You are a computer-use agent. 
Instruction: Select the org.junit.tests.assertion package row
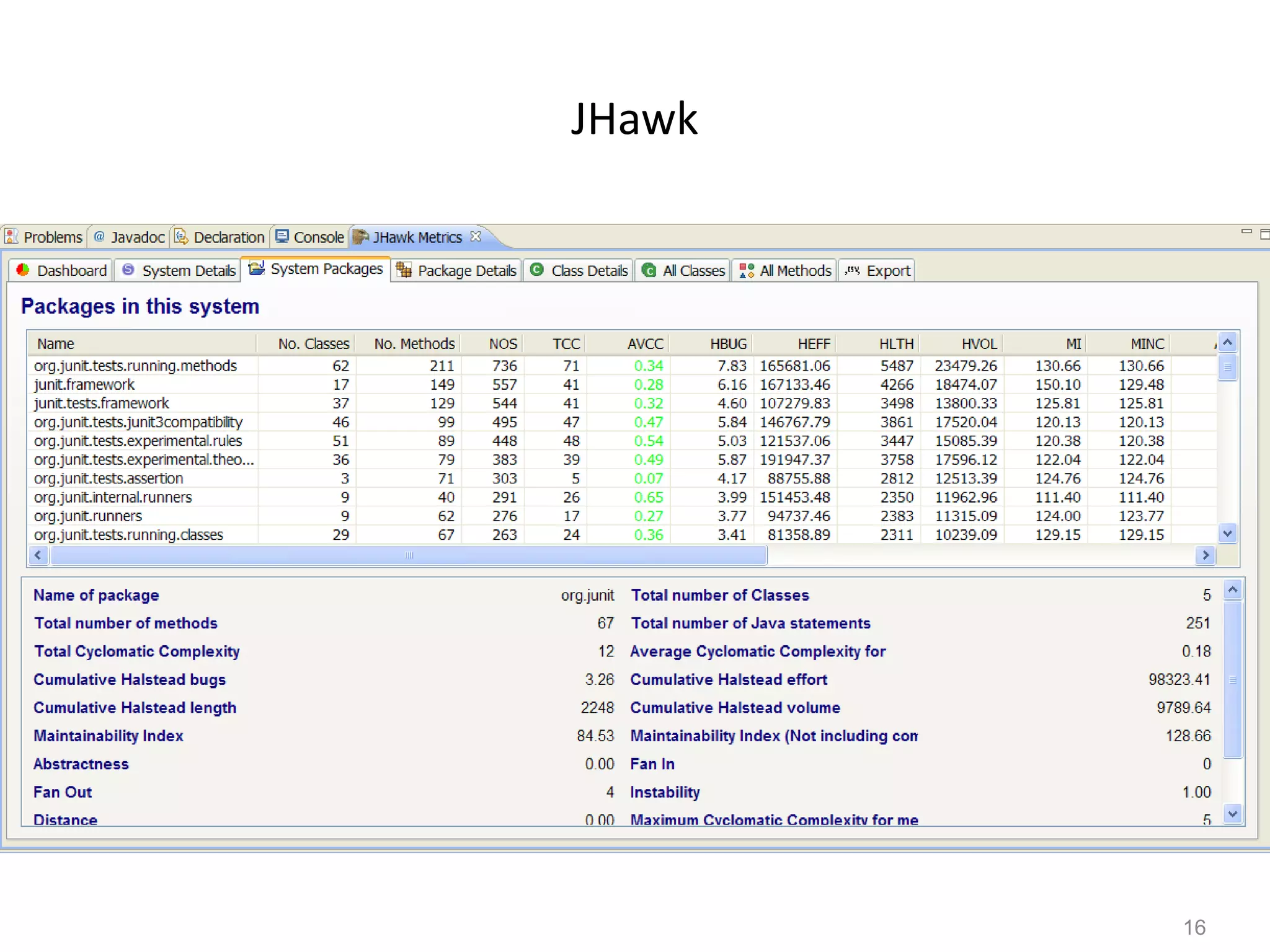point(622,478)
